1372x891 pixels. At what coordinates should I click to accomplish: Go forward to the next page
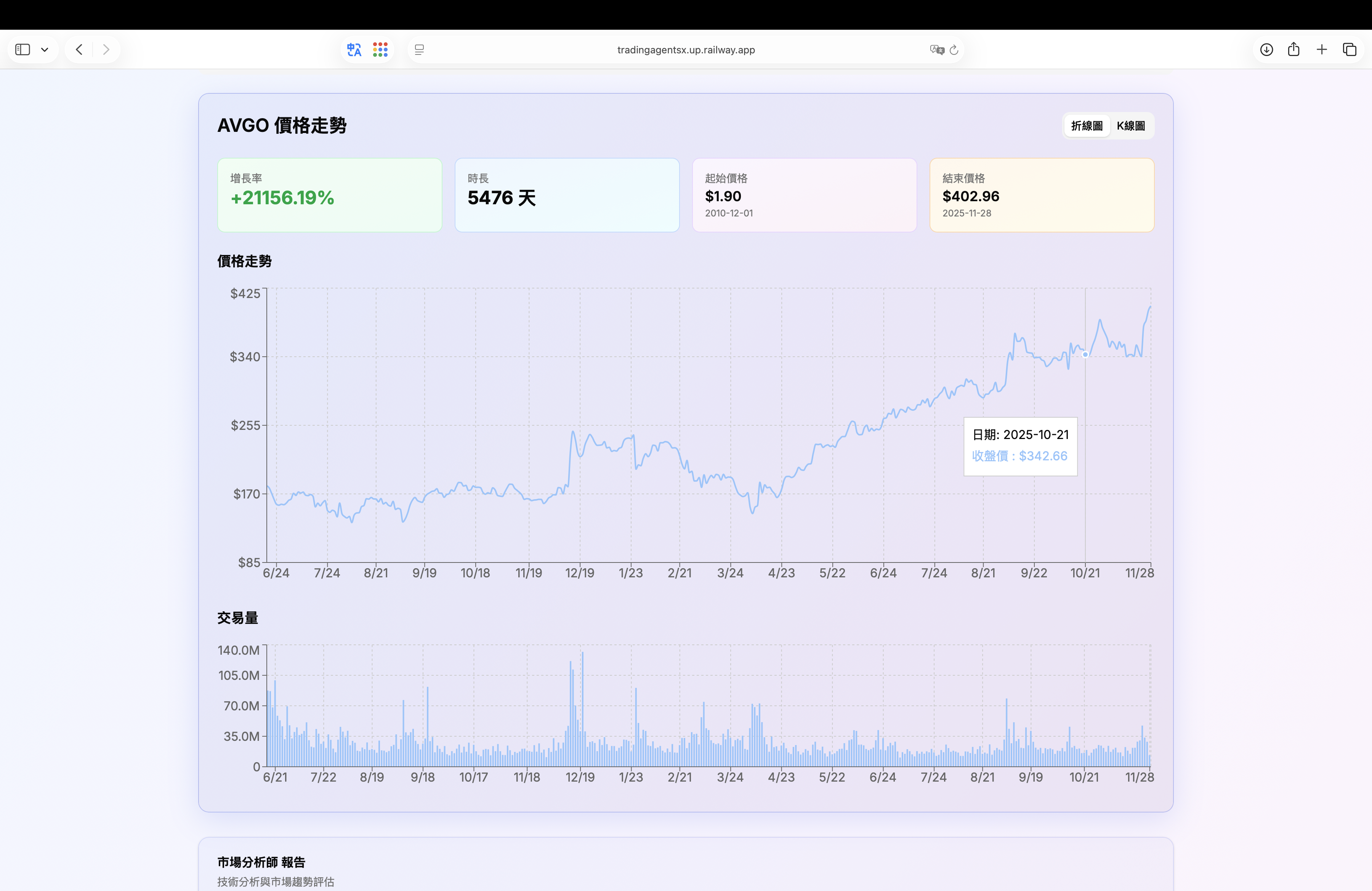(x=106, y=50)
